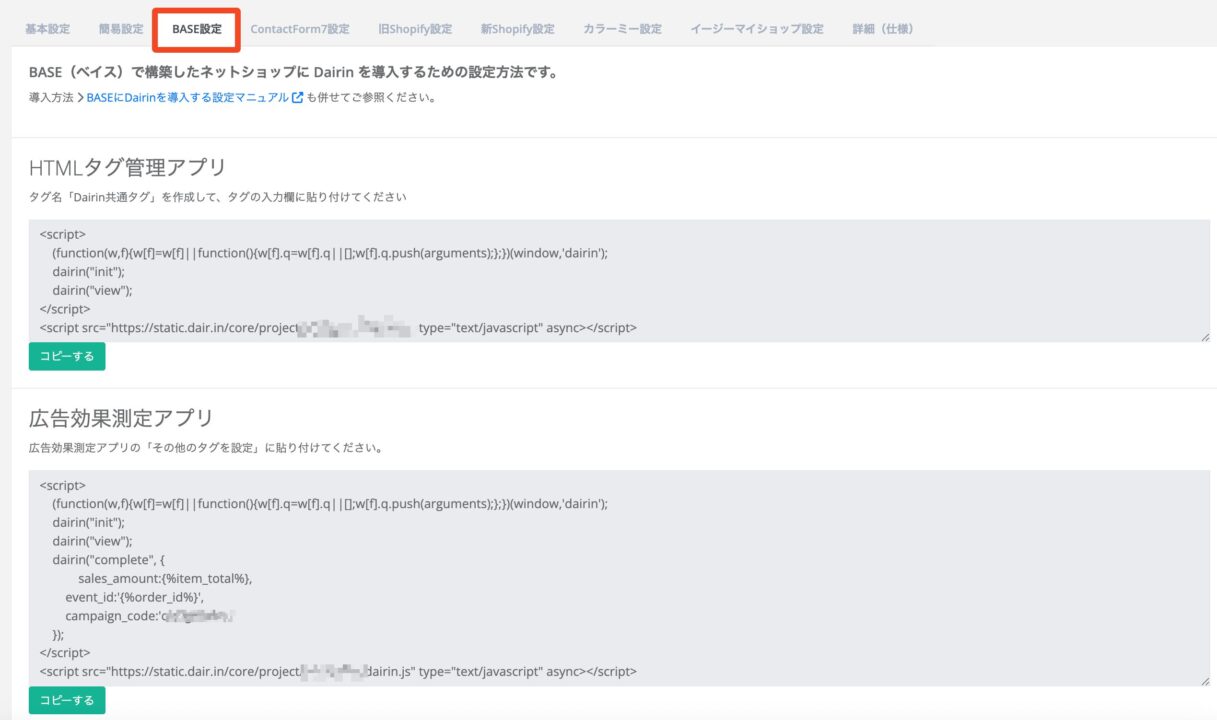Viewport: 1217px width, 720px height.
Task: Grab resize handle of the HTMLタグ管理アプリ code box
Action: tap(1204, 337)
